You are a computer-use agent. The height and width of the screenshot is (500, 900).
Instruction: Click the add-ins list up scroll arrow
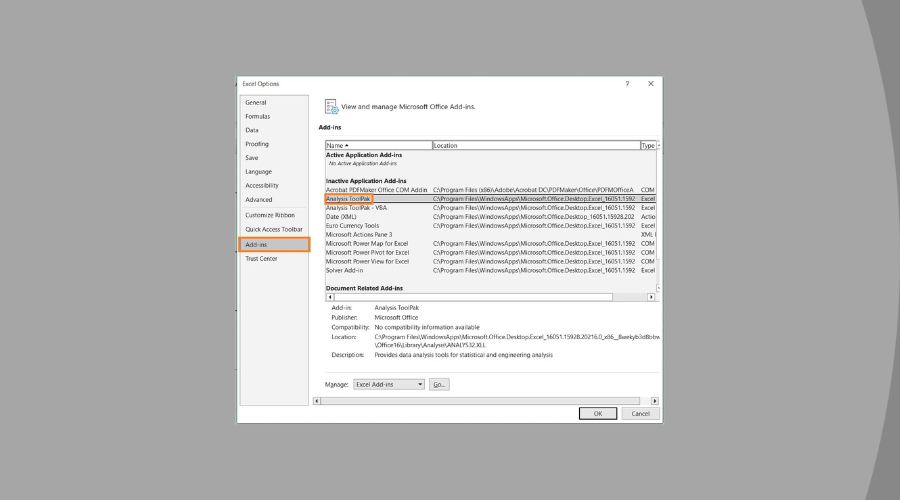coord(658,145)
